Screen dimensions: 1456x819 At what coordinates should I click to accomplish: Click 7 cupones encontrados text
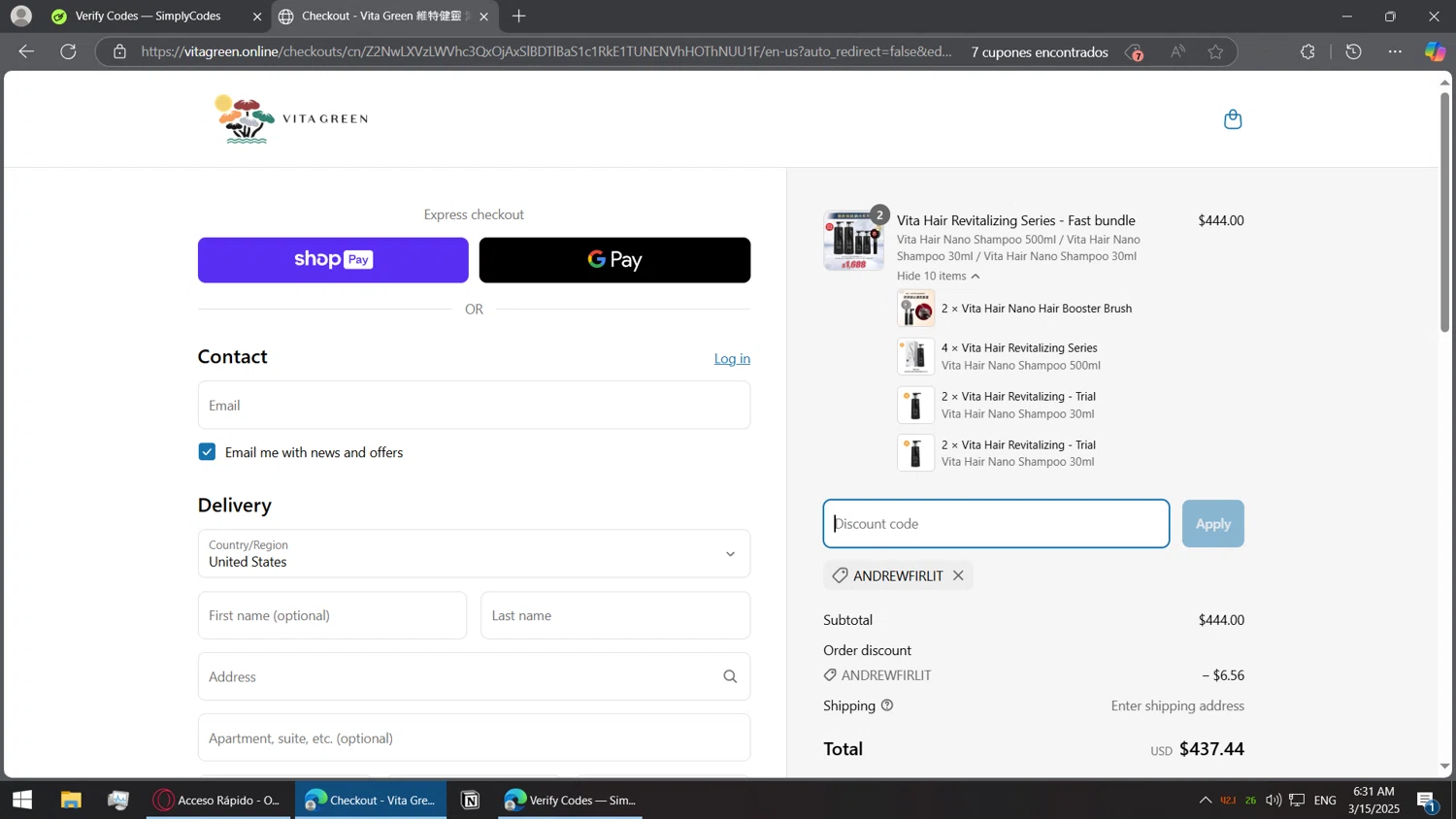[1040, 52]
